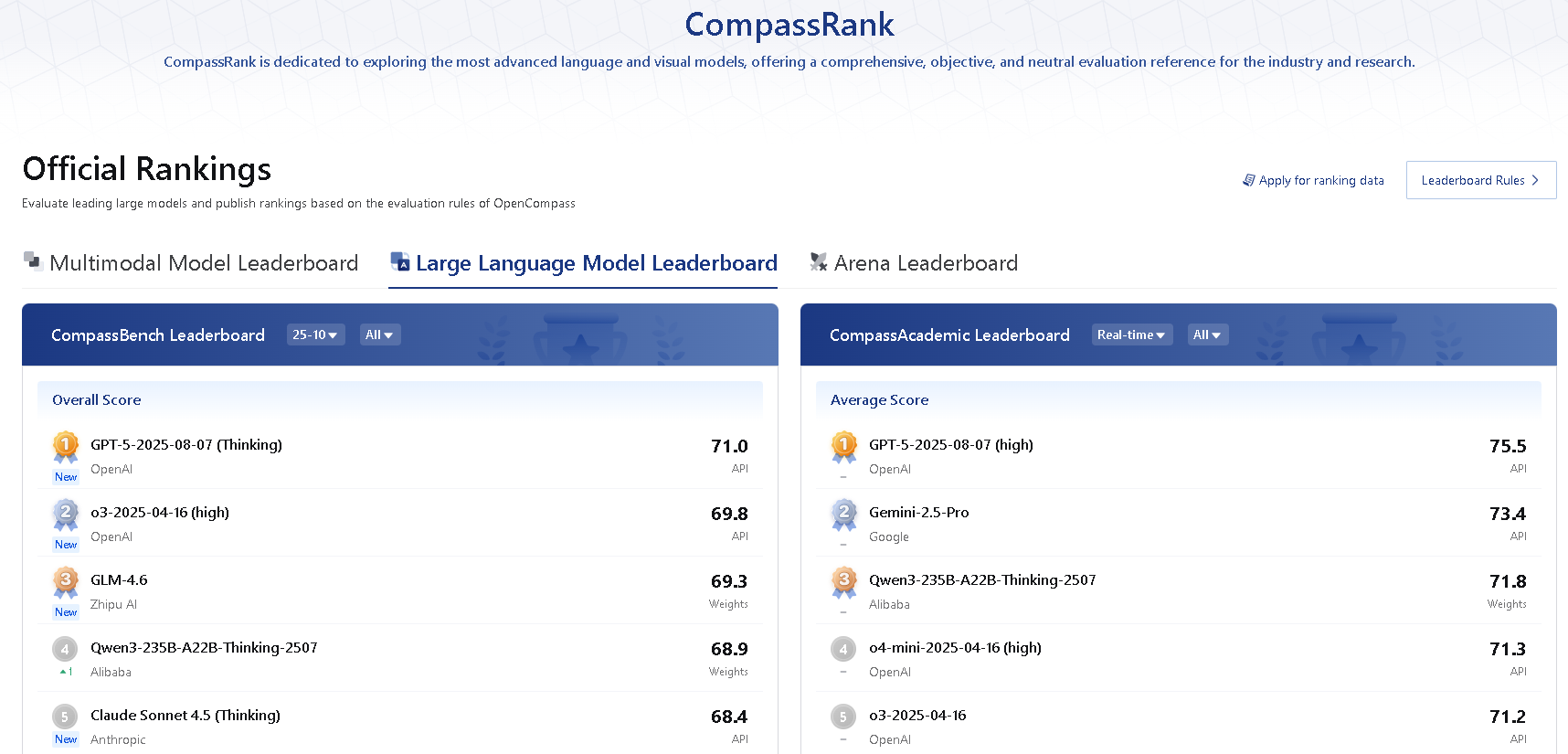
Task: Click the Arena Leaderboard crossed-swords icon
Action: (819, 262)
